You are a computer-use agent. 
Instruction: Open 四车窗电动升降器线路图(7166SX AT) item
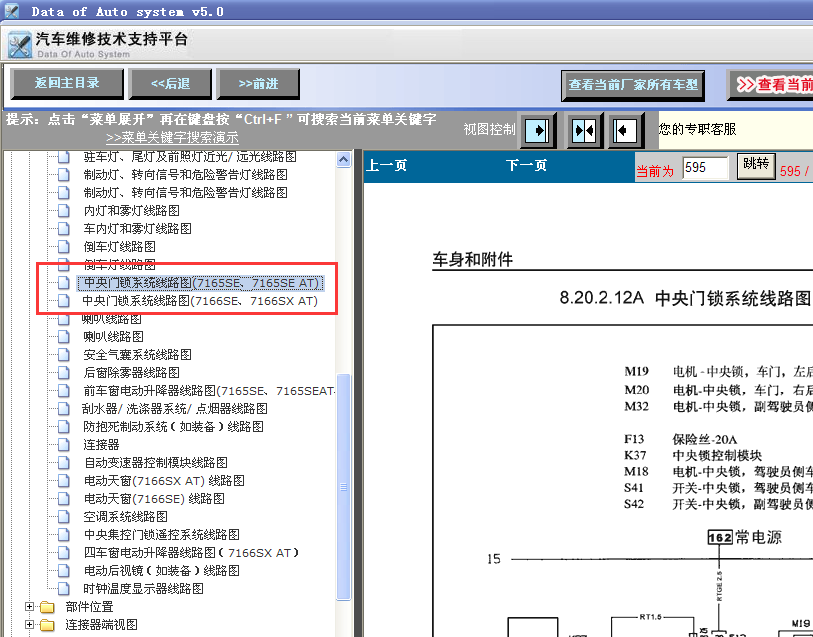pyautogui.click(x=191, y=553)
